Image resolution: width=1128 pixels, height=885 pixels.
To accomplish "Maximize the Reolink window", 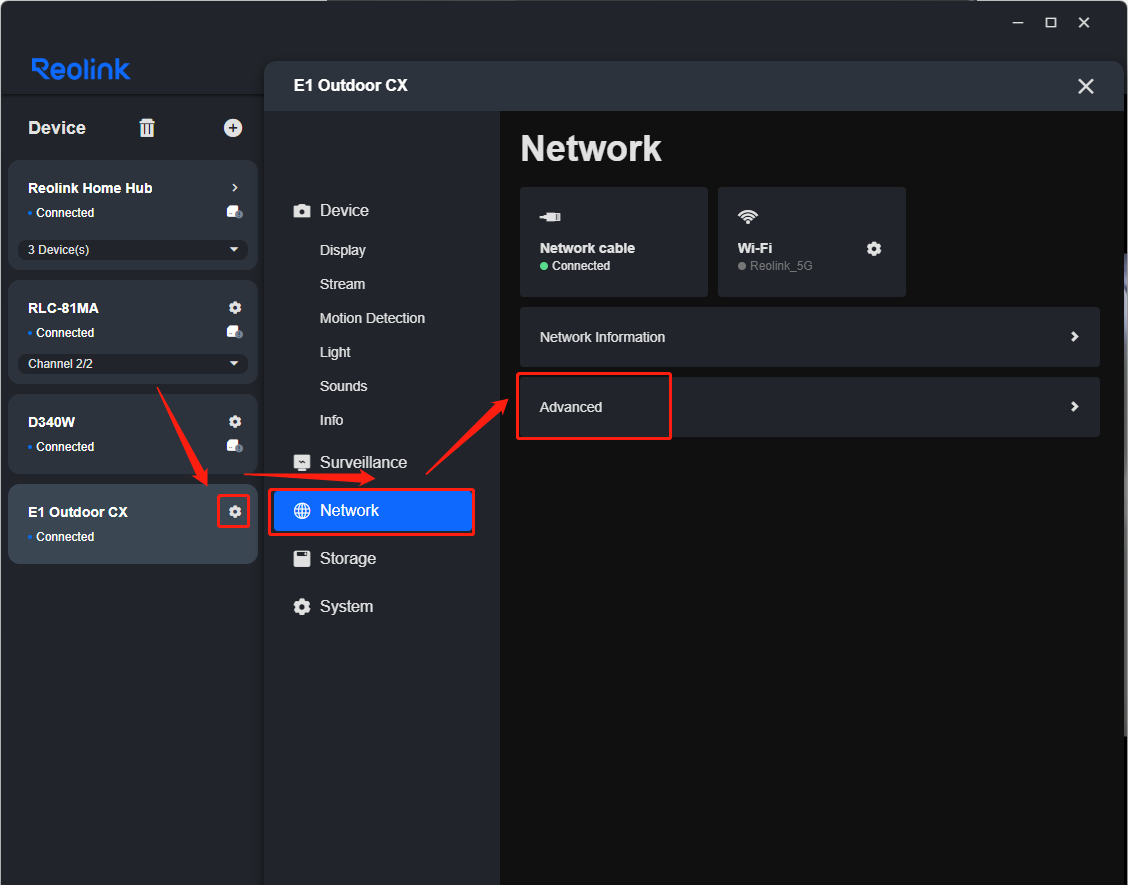I will coord(1051,23).
